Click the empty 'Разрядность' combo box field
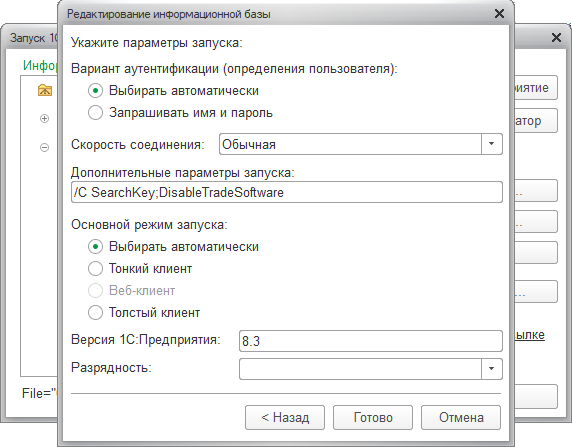This screenshot has height=447, width=572. click(x=360, y=369)
